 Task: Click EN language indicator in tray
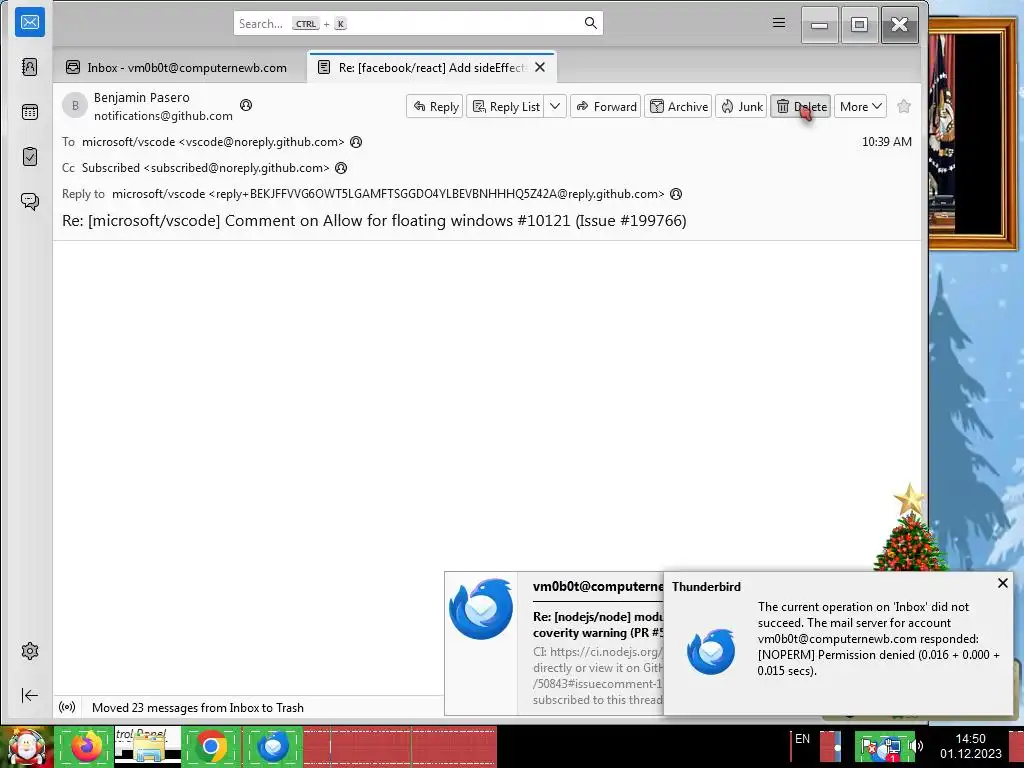coord(802,739)
